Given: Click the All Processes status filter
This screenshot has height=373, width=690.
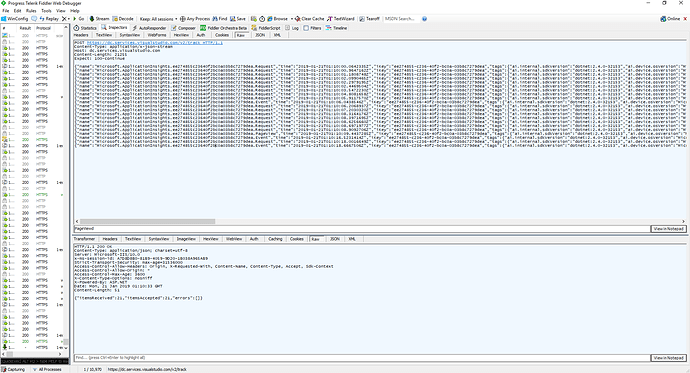Looking at the screenshot, I should click(x=47, y=369).
